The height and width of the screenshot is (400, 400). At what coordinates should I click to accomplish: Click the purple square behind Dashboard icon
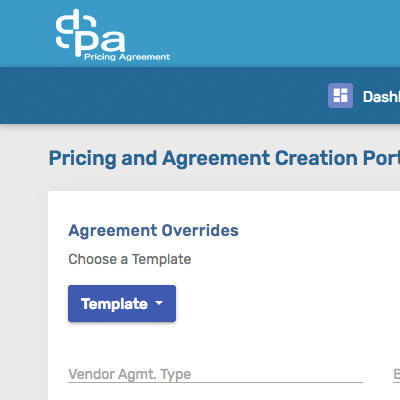pos(340,95)
